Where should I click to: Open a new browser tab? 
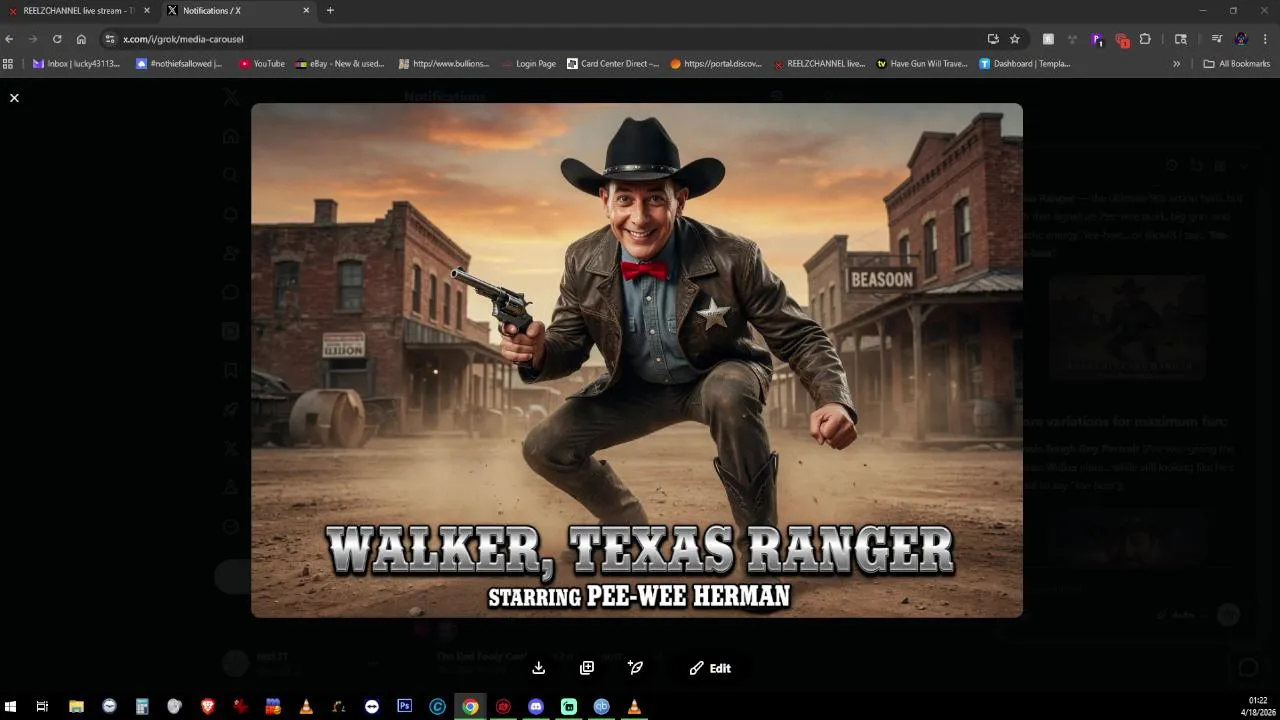330,10
